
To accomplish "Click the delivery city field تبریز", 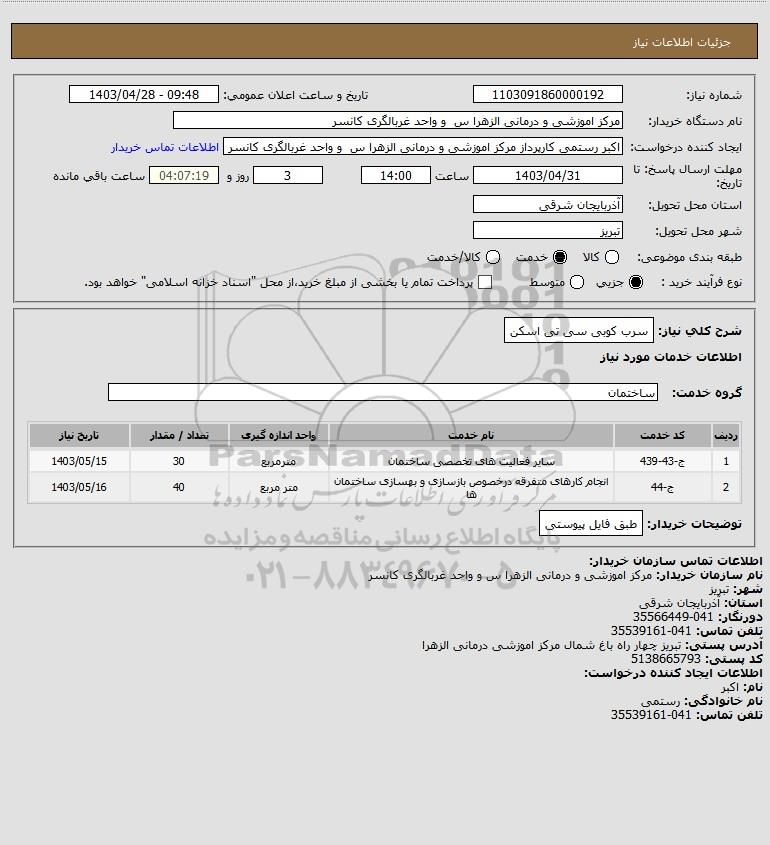I will (x=547, y=231).
